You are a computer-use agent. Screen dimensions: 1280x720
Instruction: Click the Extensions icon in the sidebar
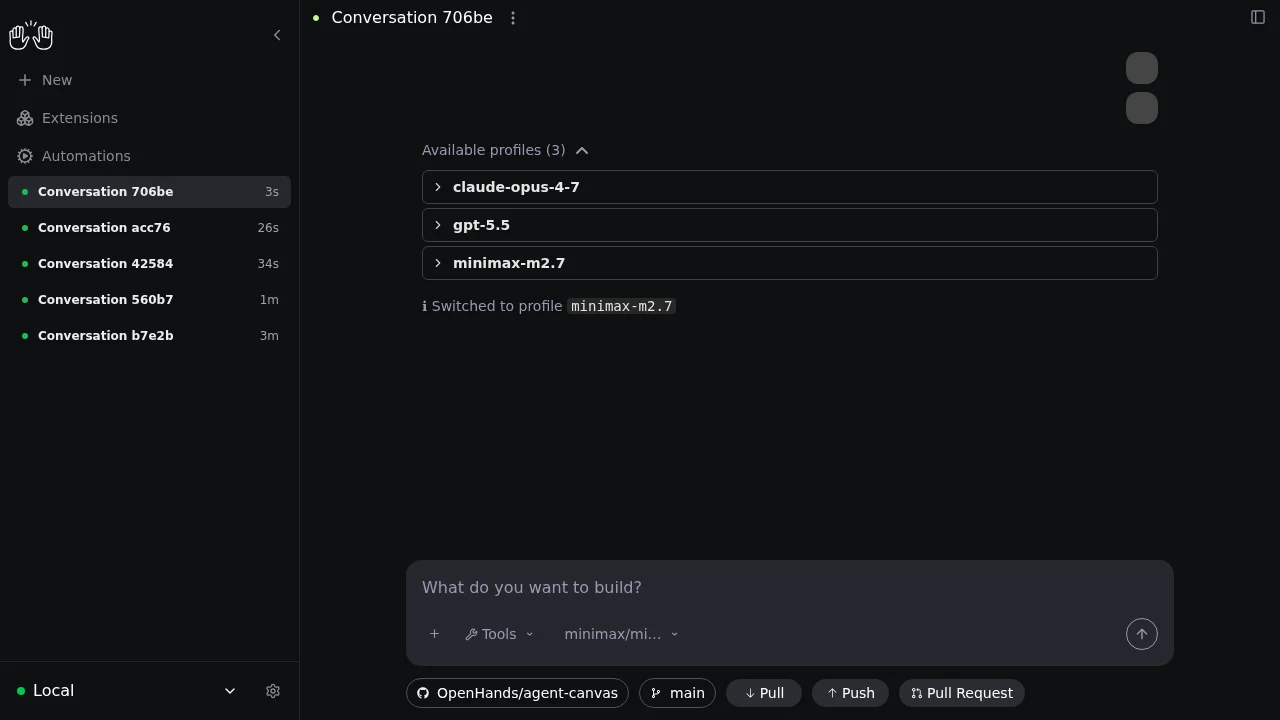[25, 118]
